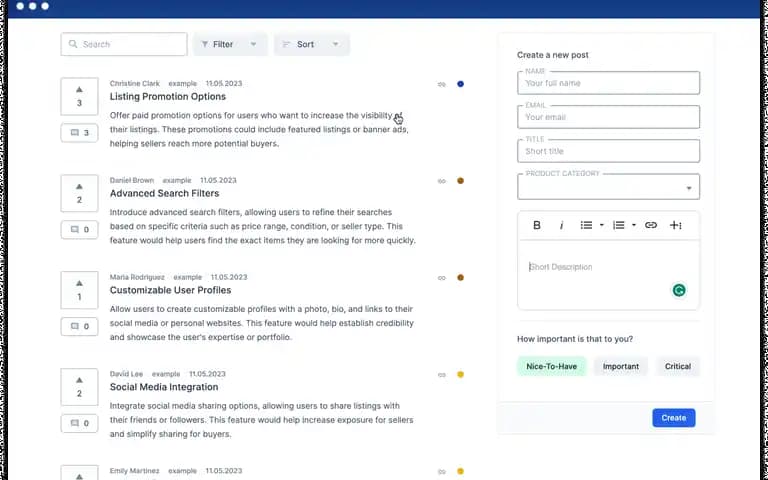Focus the Search input field
Screen dimensions: 768x480
[124, 44]
